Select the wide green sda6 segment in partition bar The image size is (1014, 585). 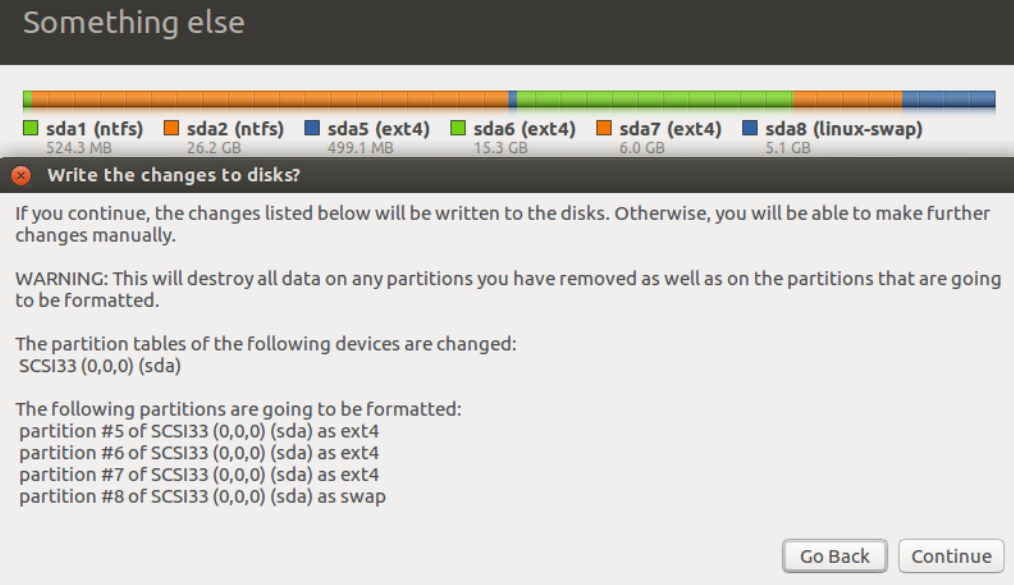(654, 99)
